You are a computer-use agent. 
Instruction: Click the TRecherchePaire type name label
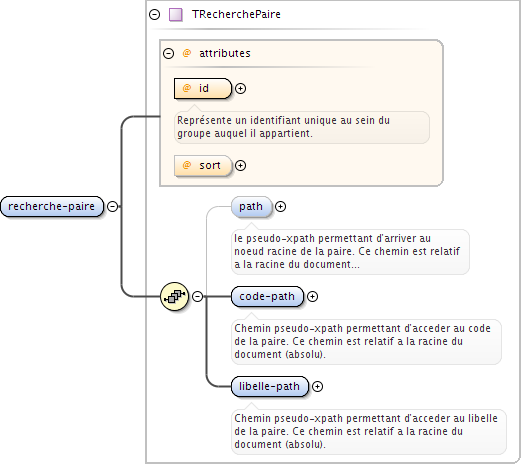tap(236, 15)
